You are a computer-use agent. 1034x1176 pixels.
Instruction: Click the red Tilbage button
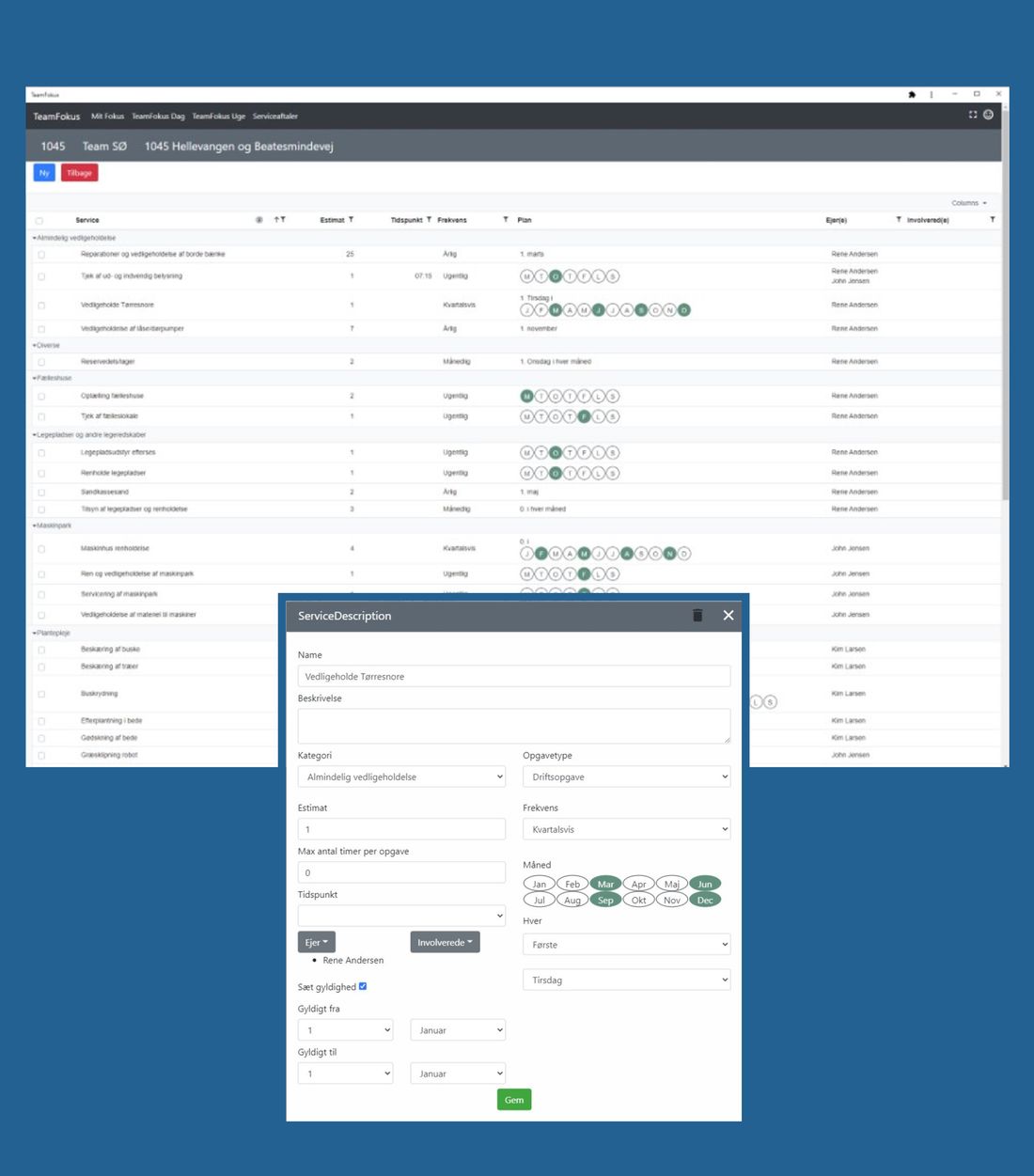[x=80, y=173]
